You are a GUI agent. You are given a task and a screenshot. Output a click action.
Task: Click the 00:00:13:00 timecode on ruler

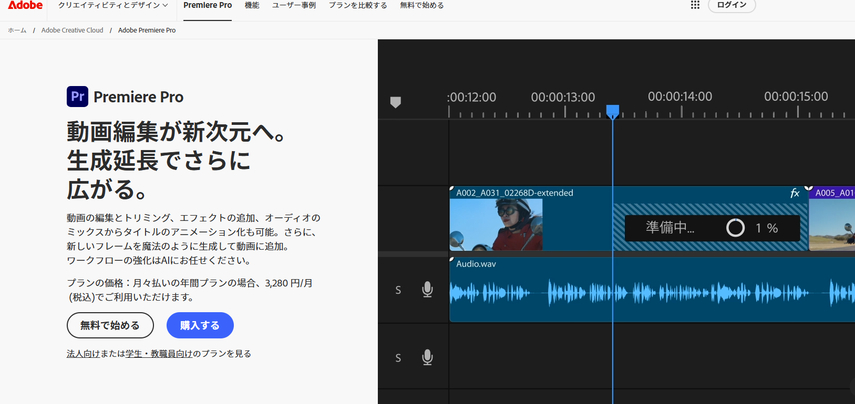[x=563, y=97]
